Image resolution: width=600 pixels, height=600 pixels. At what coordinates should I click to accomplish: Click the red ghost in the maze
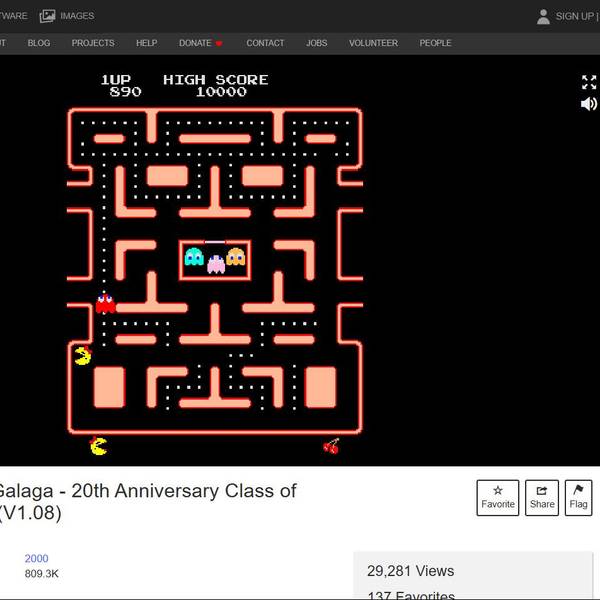click(105, 303)
